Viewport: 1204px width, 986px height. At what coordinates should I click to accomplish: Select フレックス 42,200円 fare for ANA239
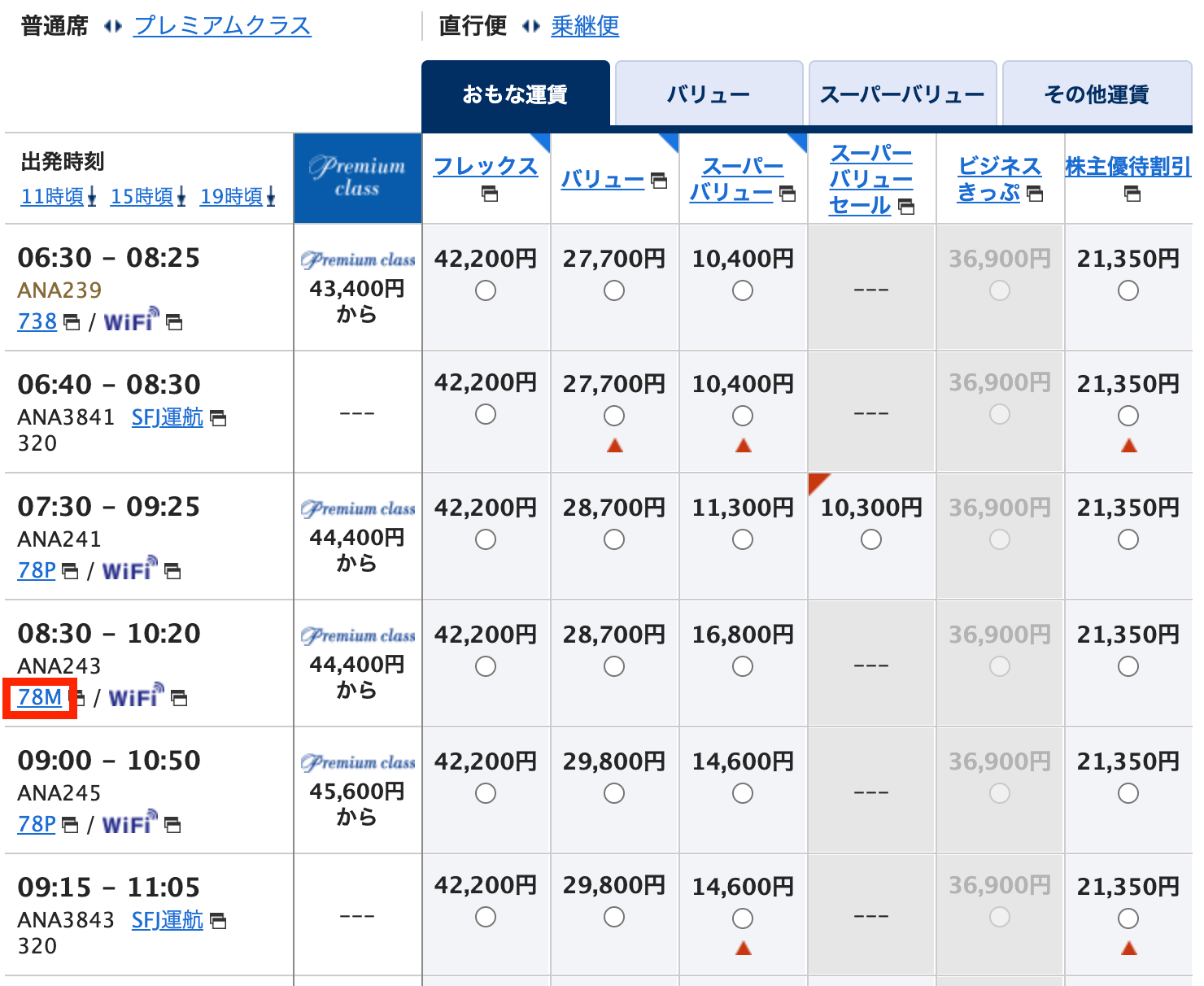coord(486,290)
